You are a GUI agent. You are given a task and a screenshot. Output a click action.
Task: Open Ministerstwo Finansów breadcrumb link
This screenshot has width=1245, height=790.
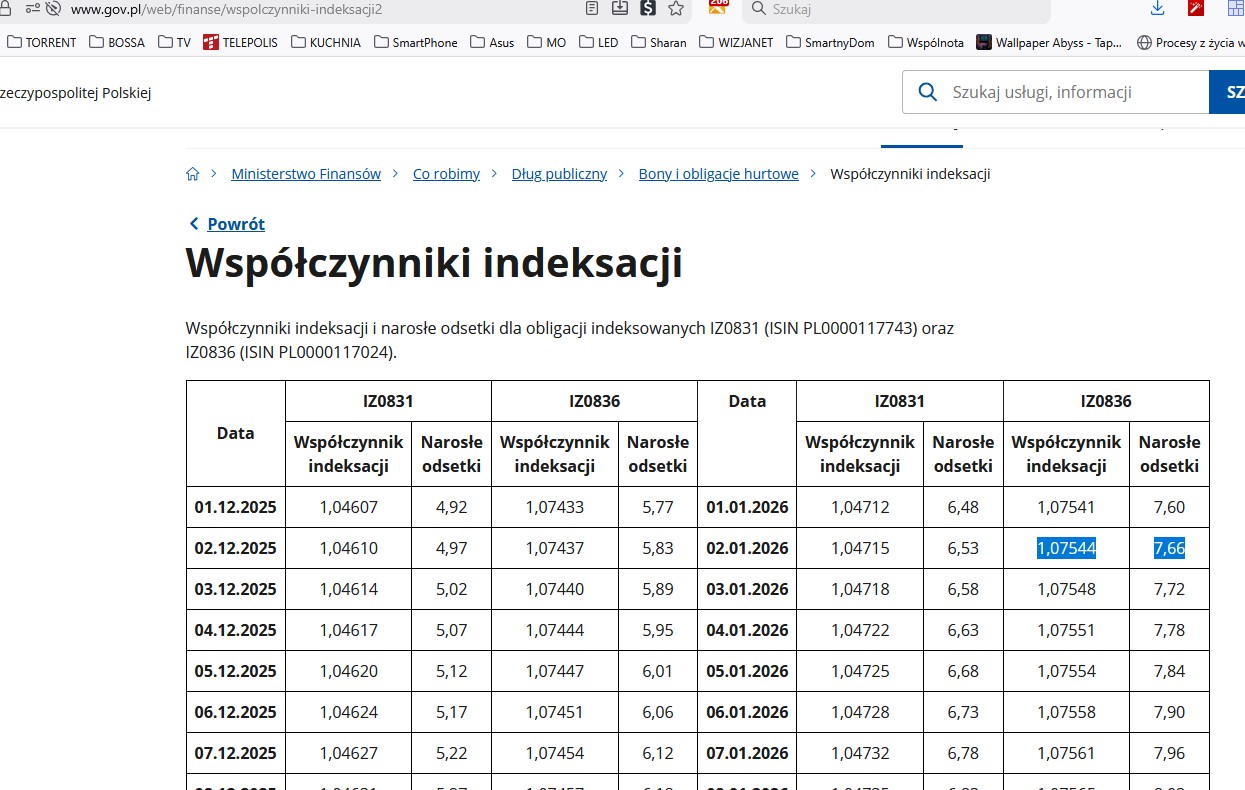(x=305, y=174)
